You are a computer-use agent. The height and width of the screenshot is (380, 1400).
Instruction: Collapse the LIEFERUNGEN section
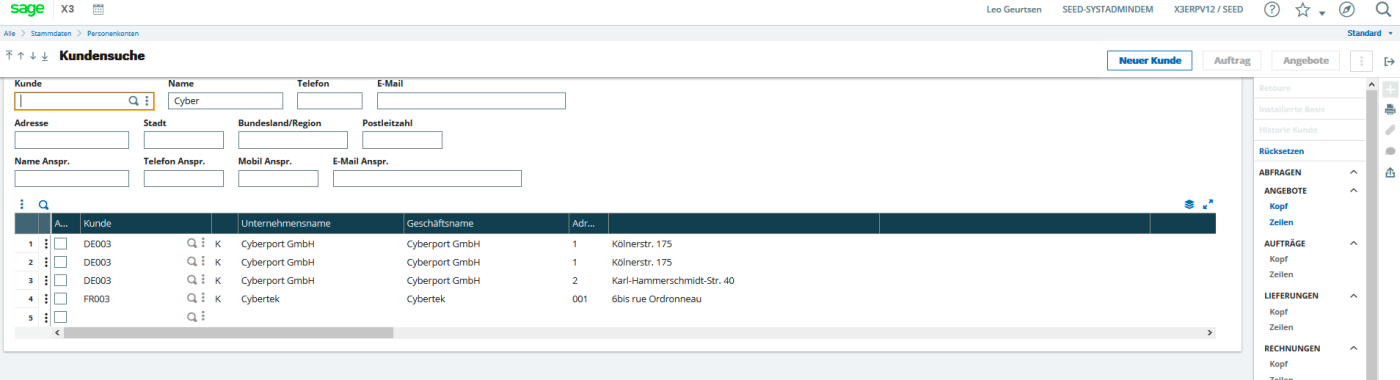pos(1354,296)
